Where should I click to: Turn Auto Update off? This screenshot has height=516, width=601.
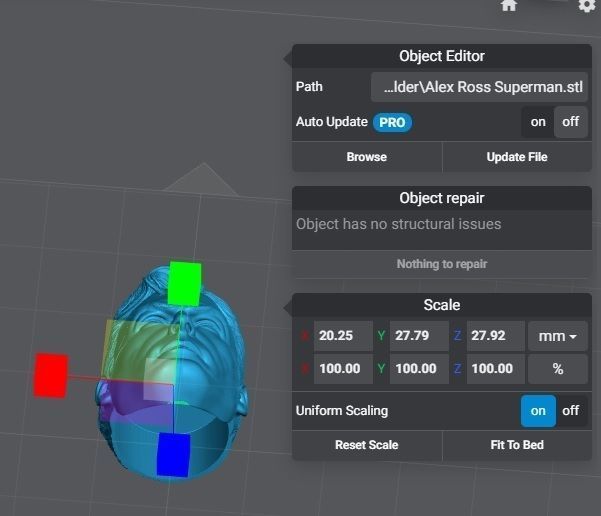tap(570, 122)
